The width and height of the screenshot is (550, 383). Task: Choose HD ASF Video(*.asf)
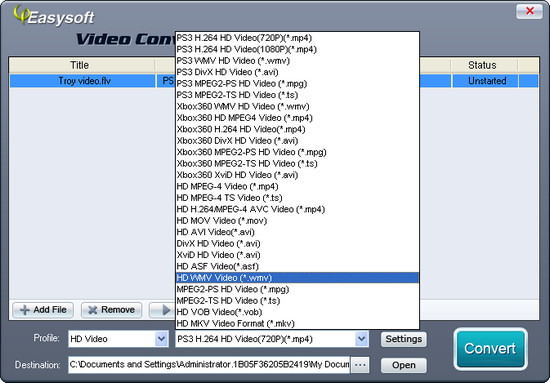pos(297,267)
